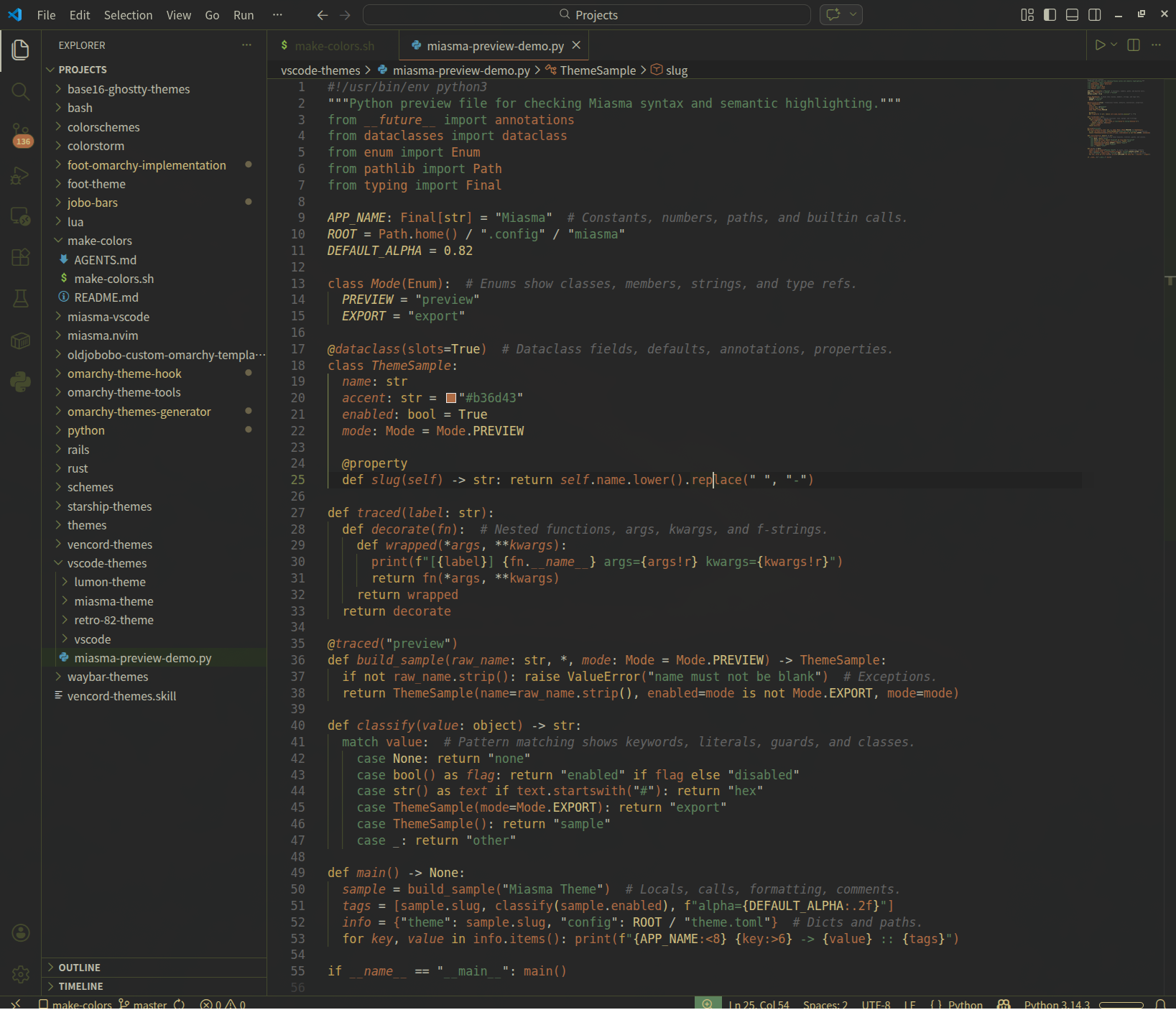Expand the omarchy-themes-generator folder
This screenshot has height=1015, width=1176.
[x=154, y=412]
